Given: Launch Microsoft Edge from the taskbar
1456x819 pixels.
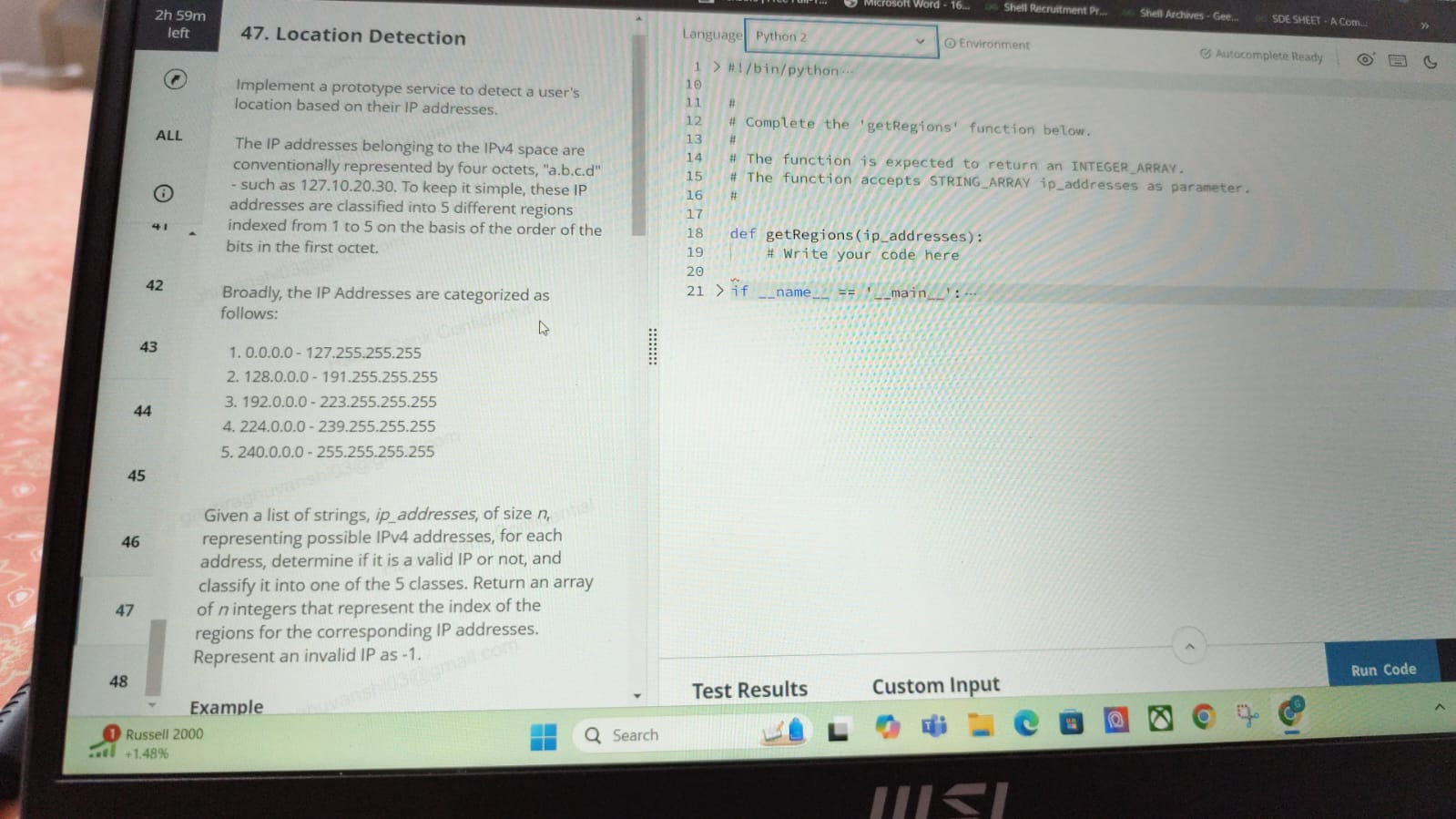Looking at the screenshot, I should (x=1026, y=723).
